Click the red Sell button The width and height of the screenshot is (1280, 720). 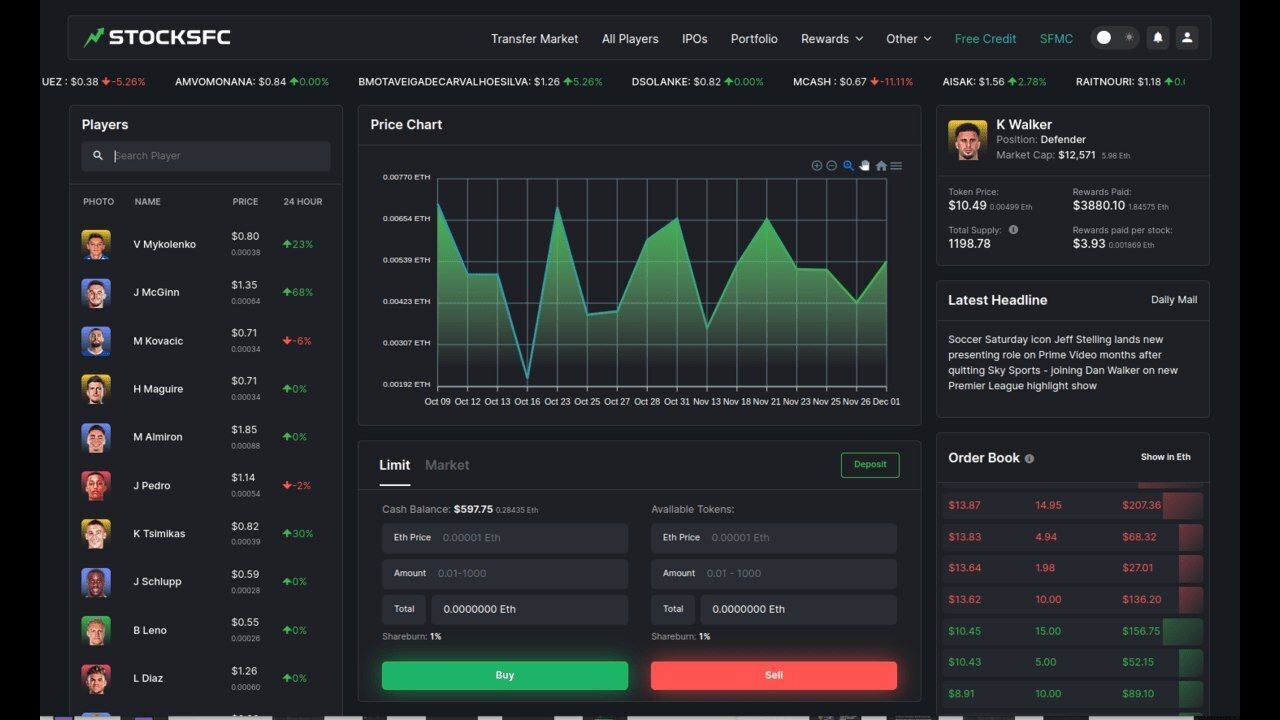click(x=774, y=675)
